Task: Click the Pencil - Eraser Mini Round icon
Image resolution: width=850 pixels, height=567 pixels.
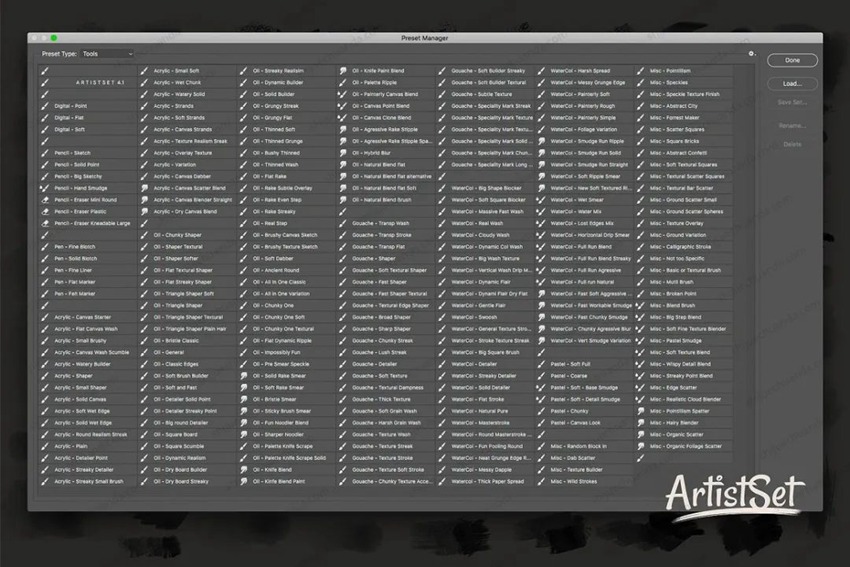Action: coord(45,200)
